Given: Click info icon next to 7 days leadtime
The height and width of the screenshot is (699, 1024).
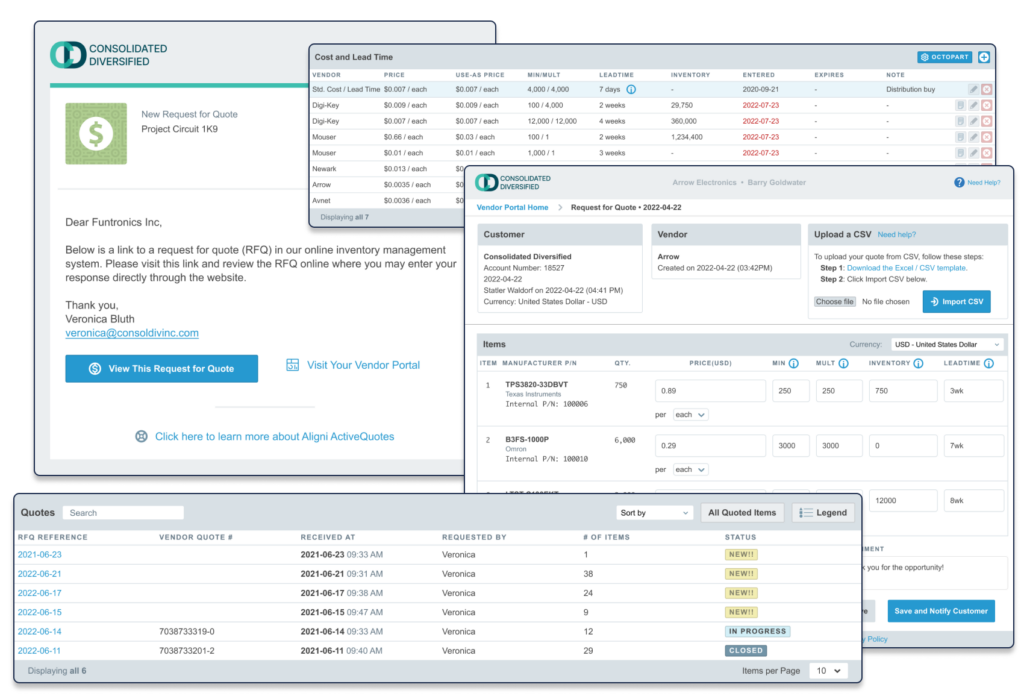Looking at the screenshot, I should 631,89.
